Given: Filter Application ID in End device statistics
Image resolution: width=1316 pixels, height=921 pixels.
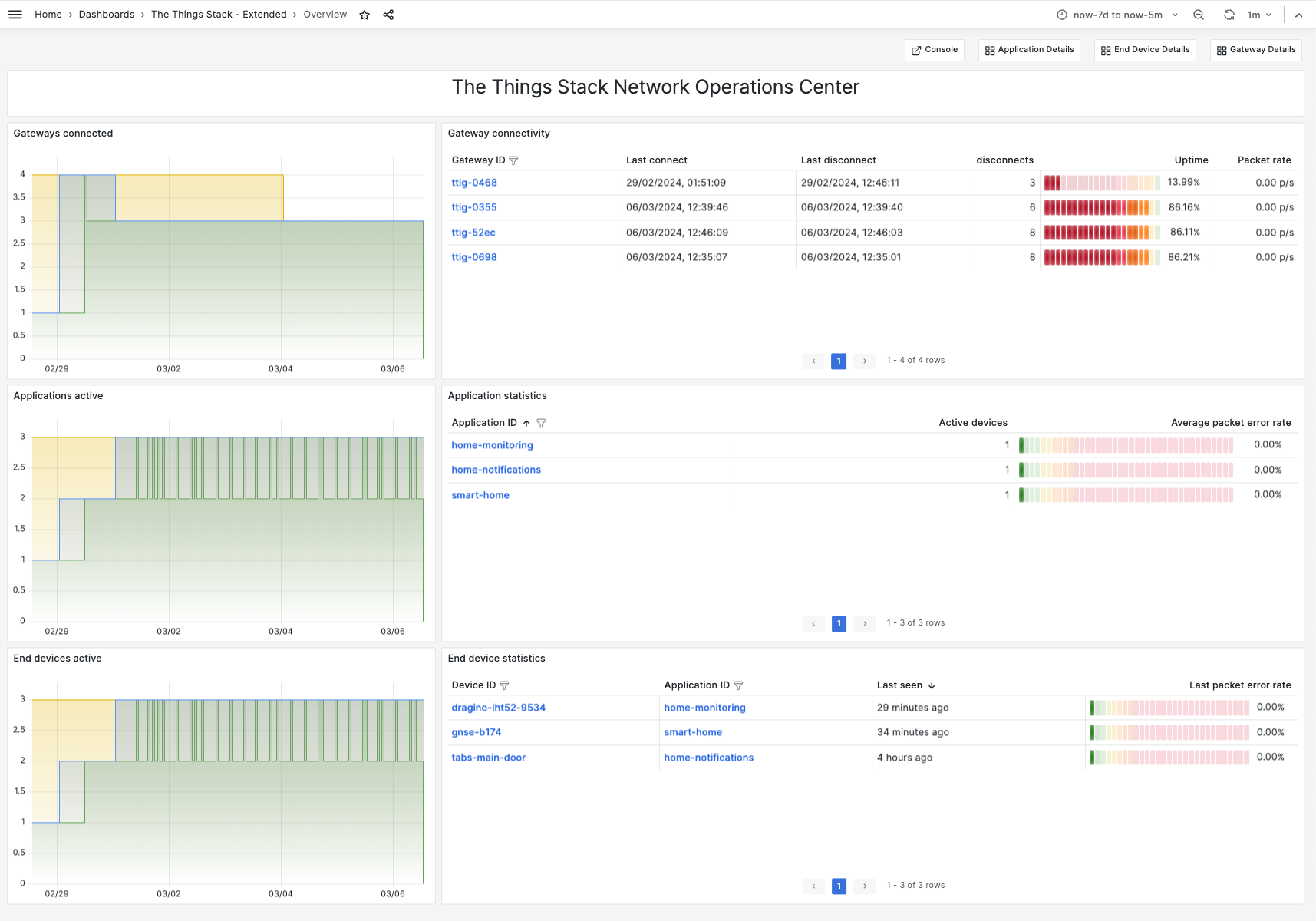Looking at the screenshot, I should (738, 685).
